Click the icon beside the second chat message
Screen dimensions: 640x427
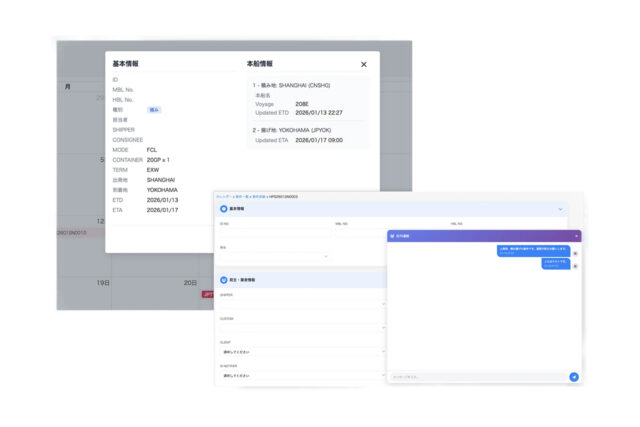(575, 264)
